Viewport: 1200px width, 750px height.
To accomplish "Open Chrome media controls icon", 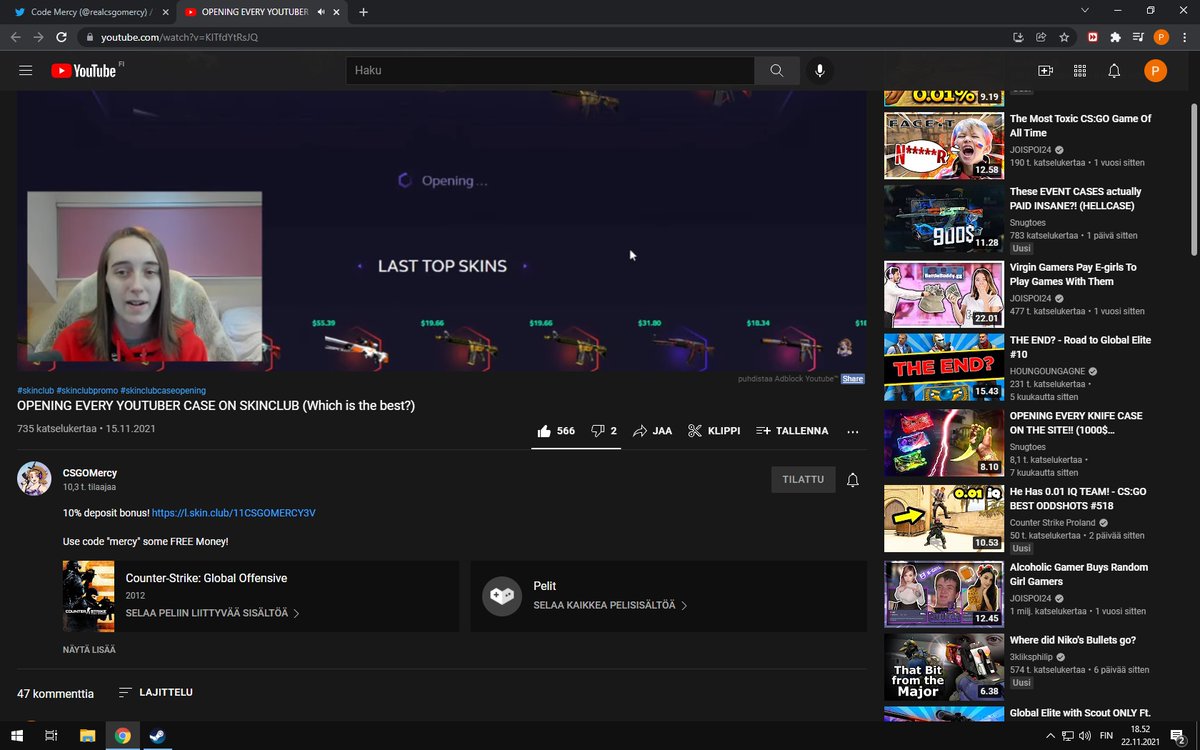I will (1138, 37).
